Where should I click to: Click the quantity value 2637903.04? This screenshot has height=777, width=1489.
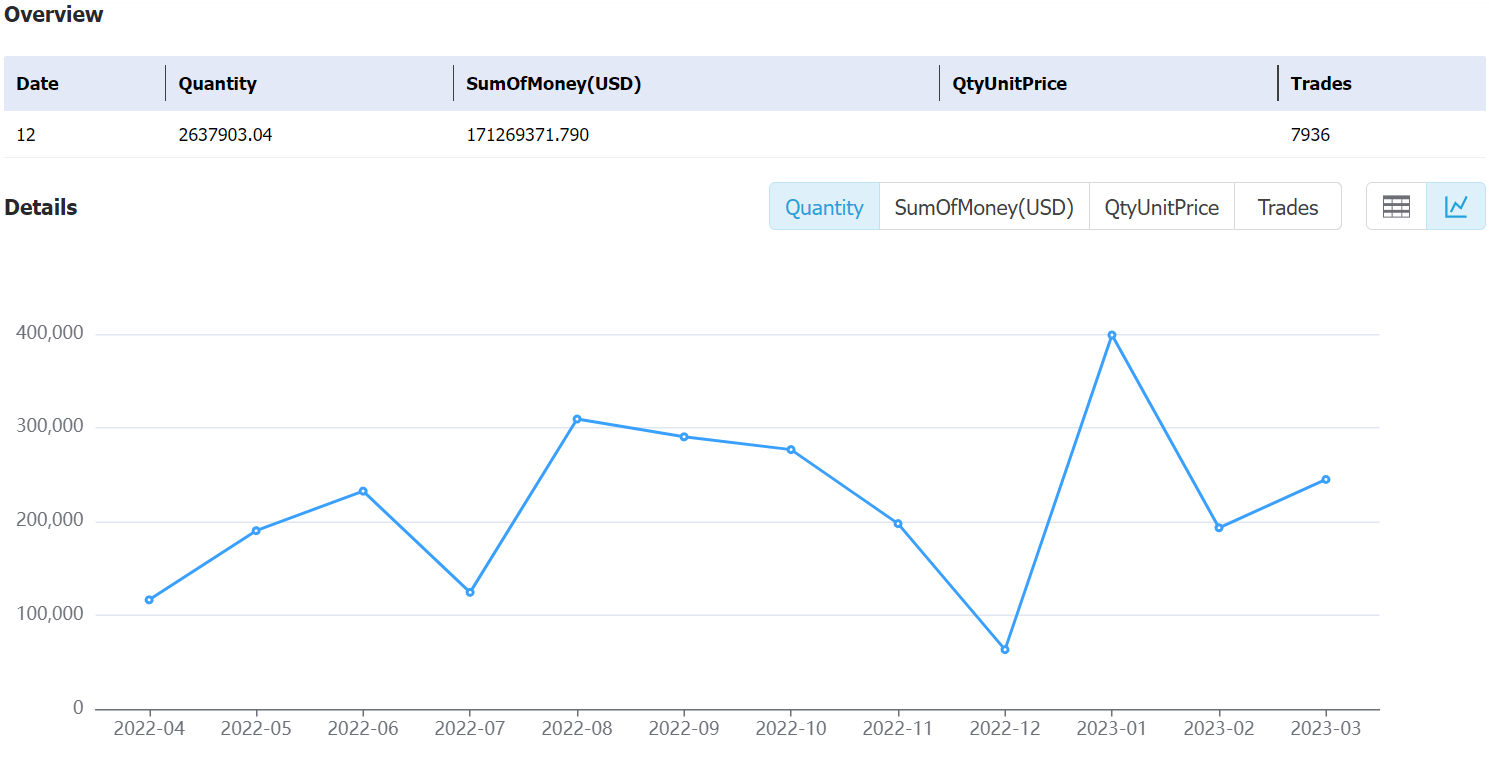225,134
